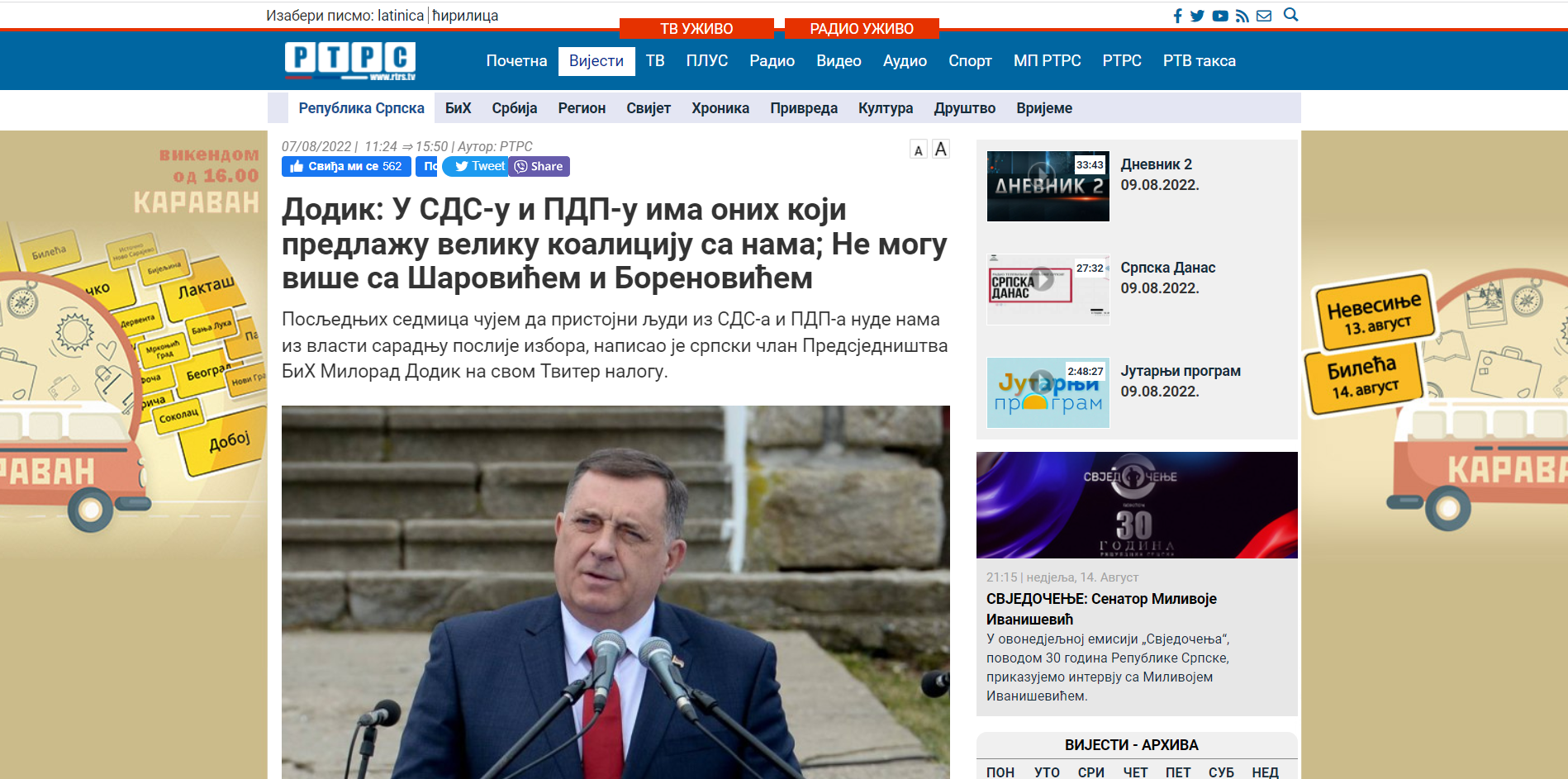Image resolution: width=1568 pixels, height=779 pixels.
Task: Open ТВ УЖИВО live stream
Action: click(696, 29)
